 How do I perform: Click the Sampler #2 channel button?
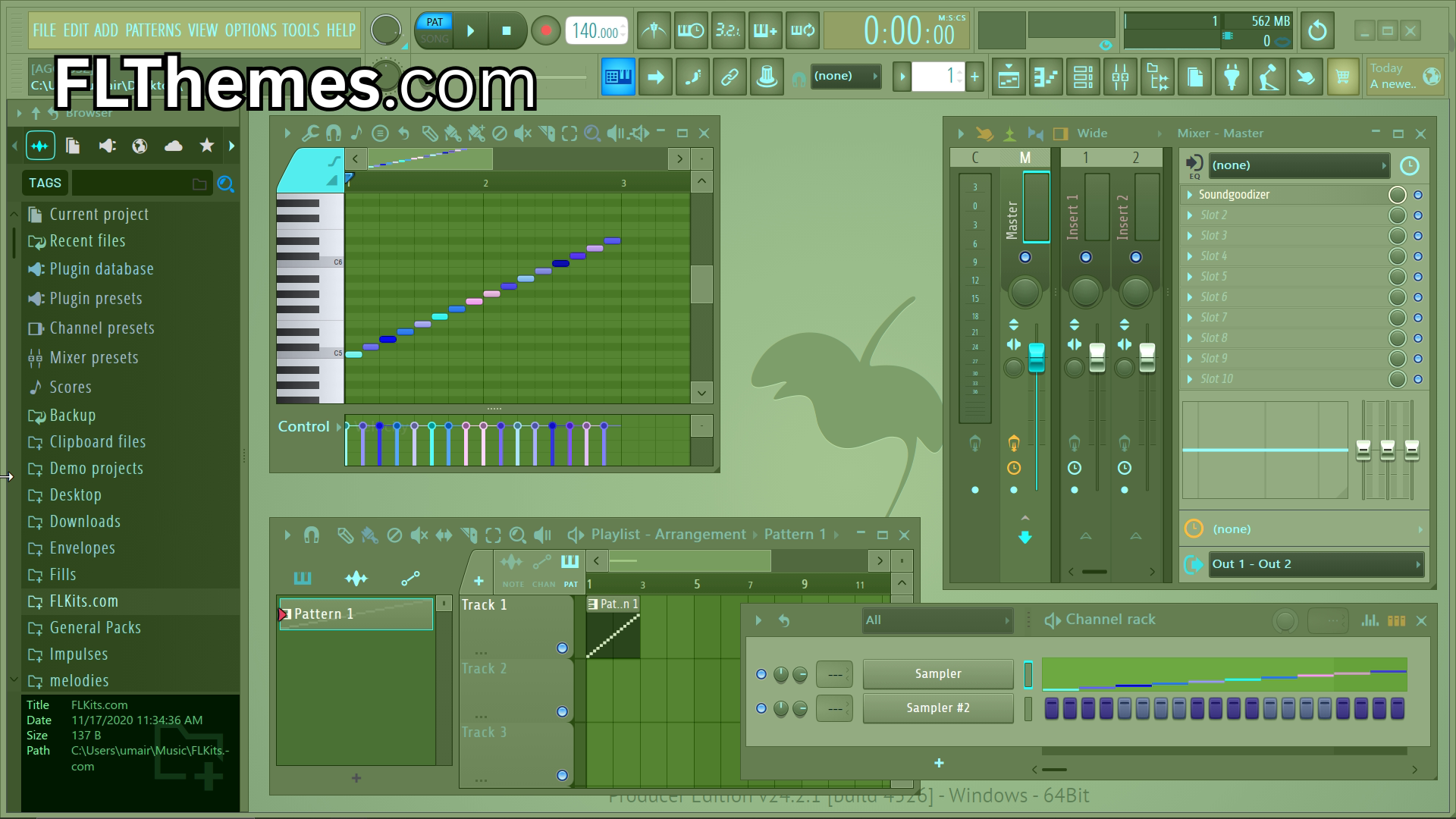pos(938,708)
